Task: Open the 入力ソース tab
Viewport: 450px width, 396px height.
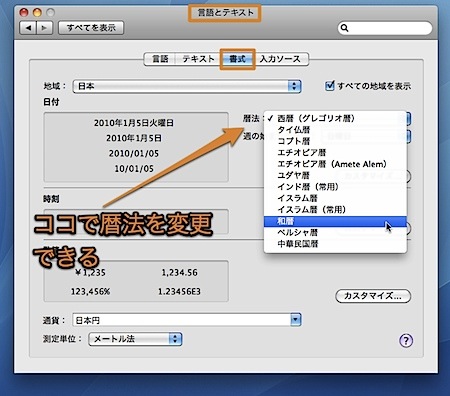Action: coord(281,59)
